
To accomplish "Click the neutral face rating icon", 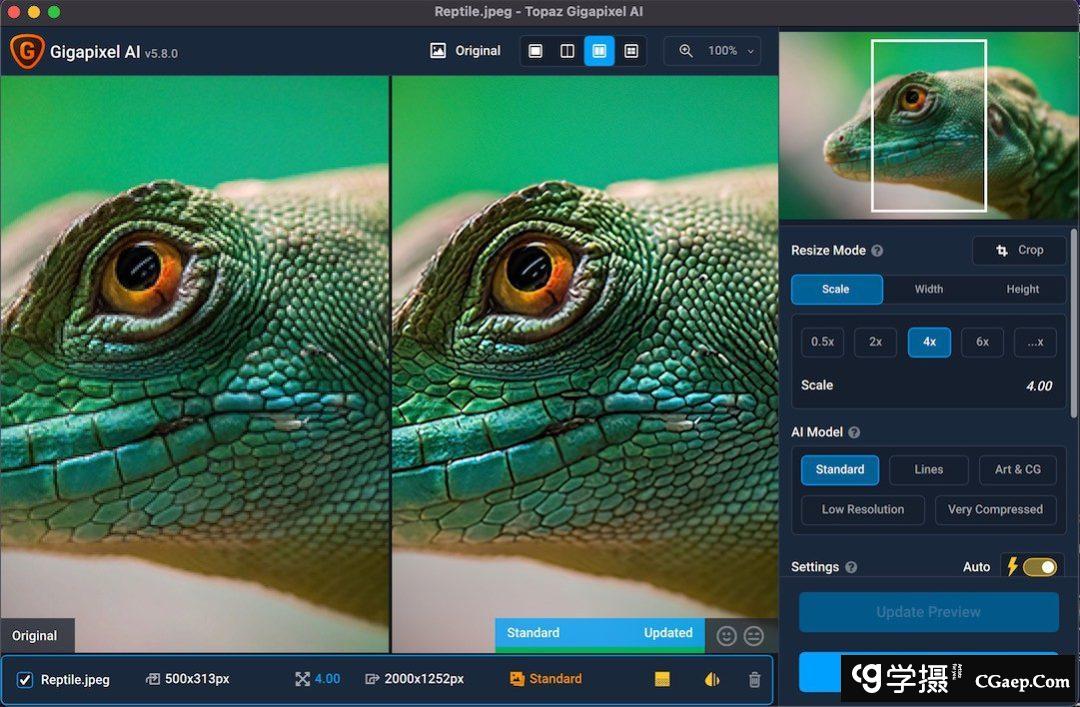I will (x=753, y=635).
